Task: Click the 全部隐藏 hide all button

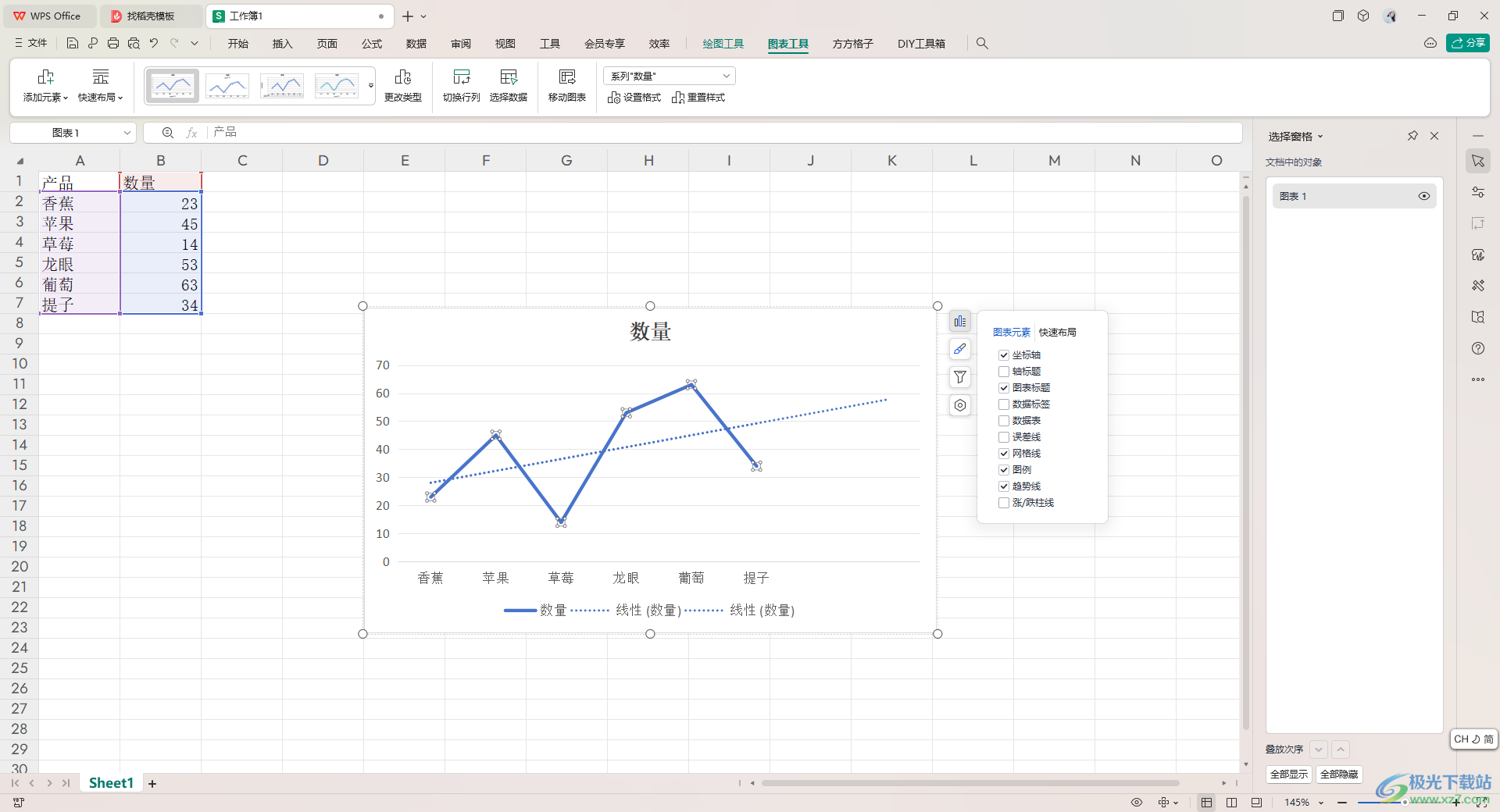Action: coord(1339,775)
